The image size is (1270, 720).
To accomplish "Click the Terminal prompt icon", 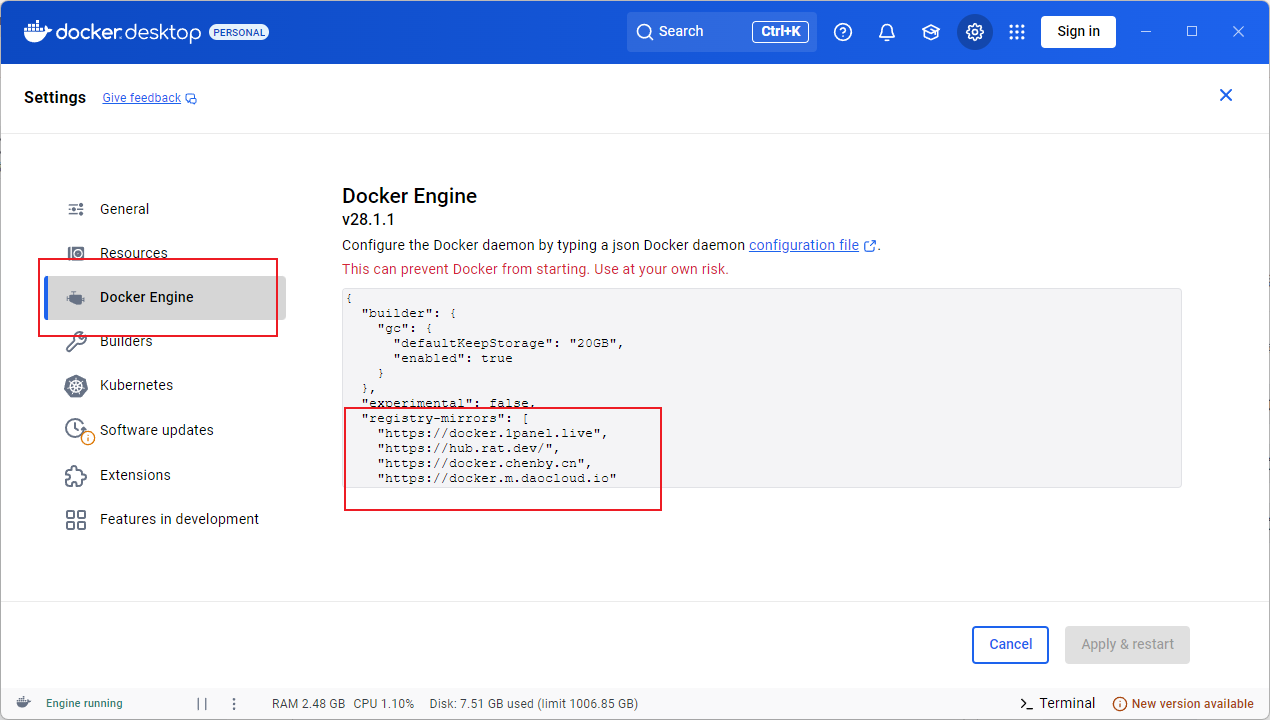I will click(1026, 704).
